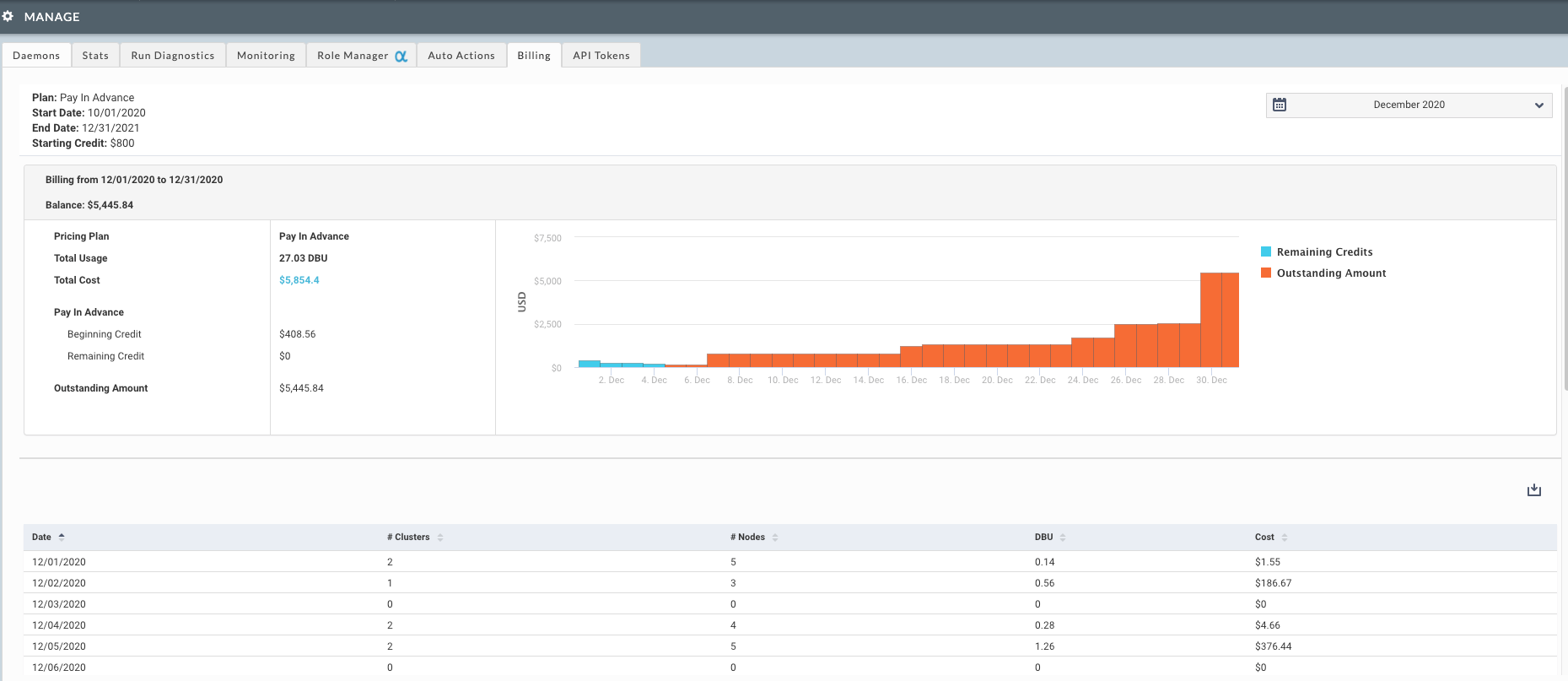Click the blue bar before 2. Dec
Image resolution: width=1568 pixels, height=681 pixels.
click(x=589, y=364)
